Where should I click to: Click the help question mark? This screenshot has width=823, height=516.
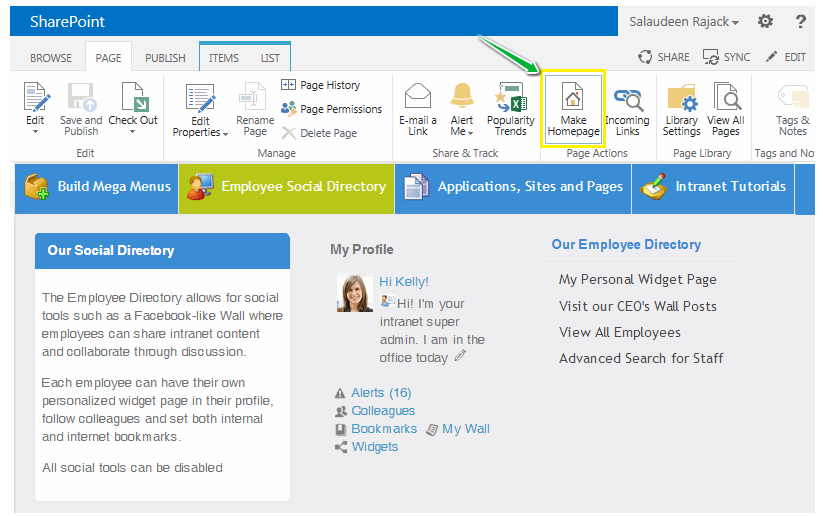(800, 22)
